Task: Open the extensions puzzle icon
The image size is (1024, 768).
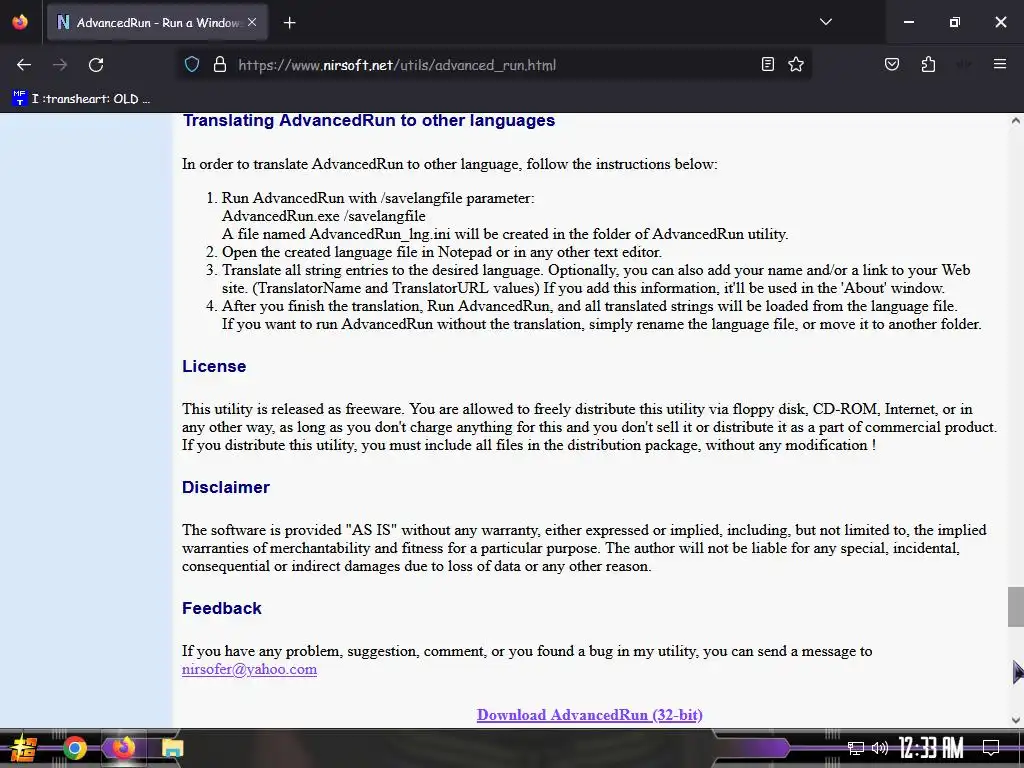Action: [x=928, y=64]
